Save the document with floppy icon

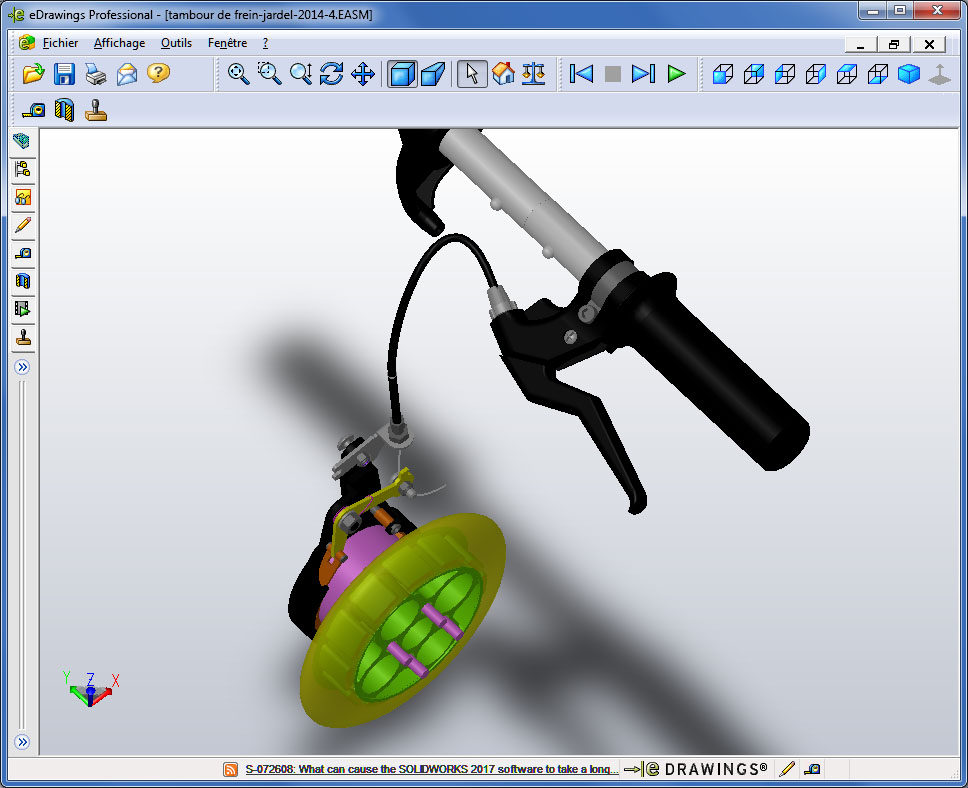[x=64, y=73]
